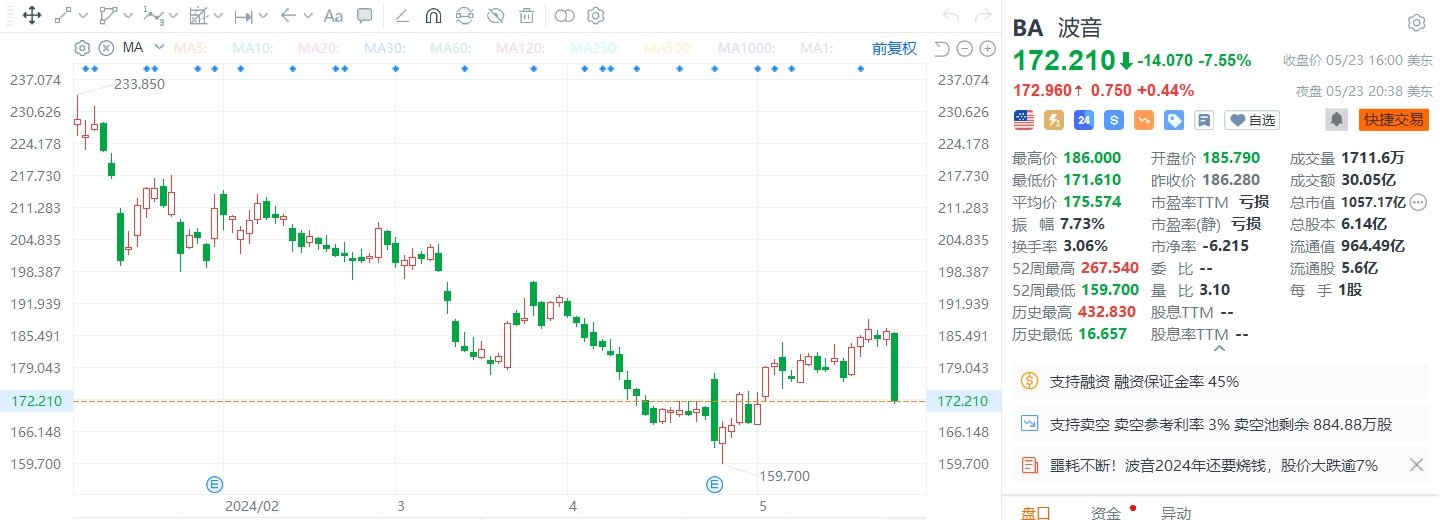Screen dimensions: 1440x520
Task: Toggle 自选 watchlist favorite button
Action: 1253,120
